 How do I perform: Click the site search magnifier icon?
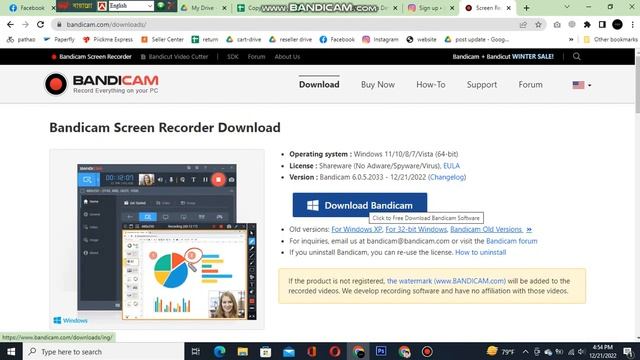(576, 56)
